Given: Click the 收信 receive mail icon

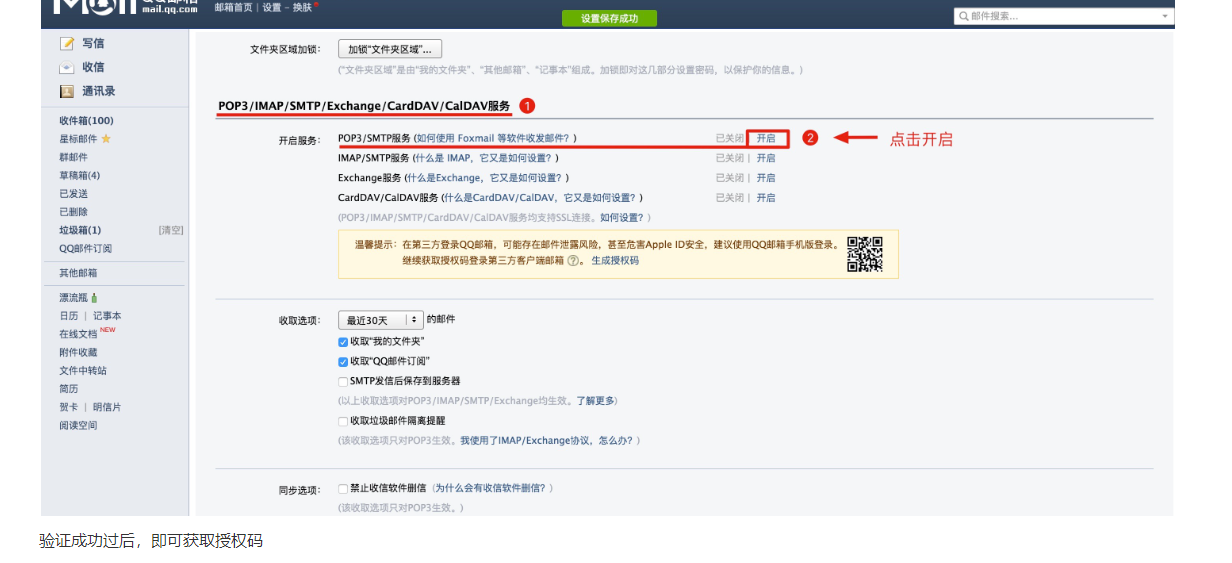Looking at the screenshot, I should tap(67, 68).
